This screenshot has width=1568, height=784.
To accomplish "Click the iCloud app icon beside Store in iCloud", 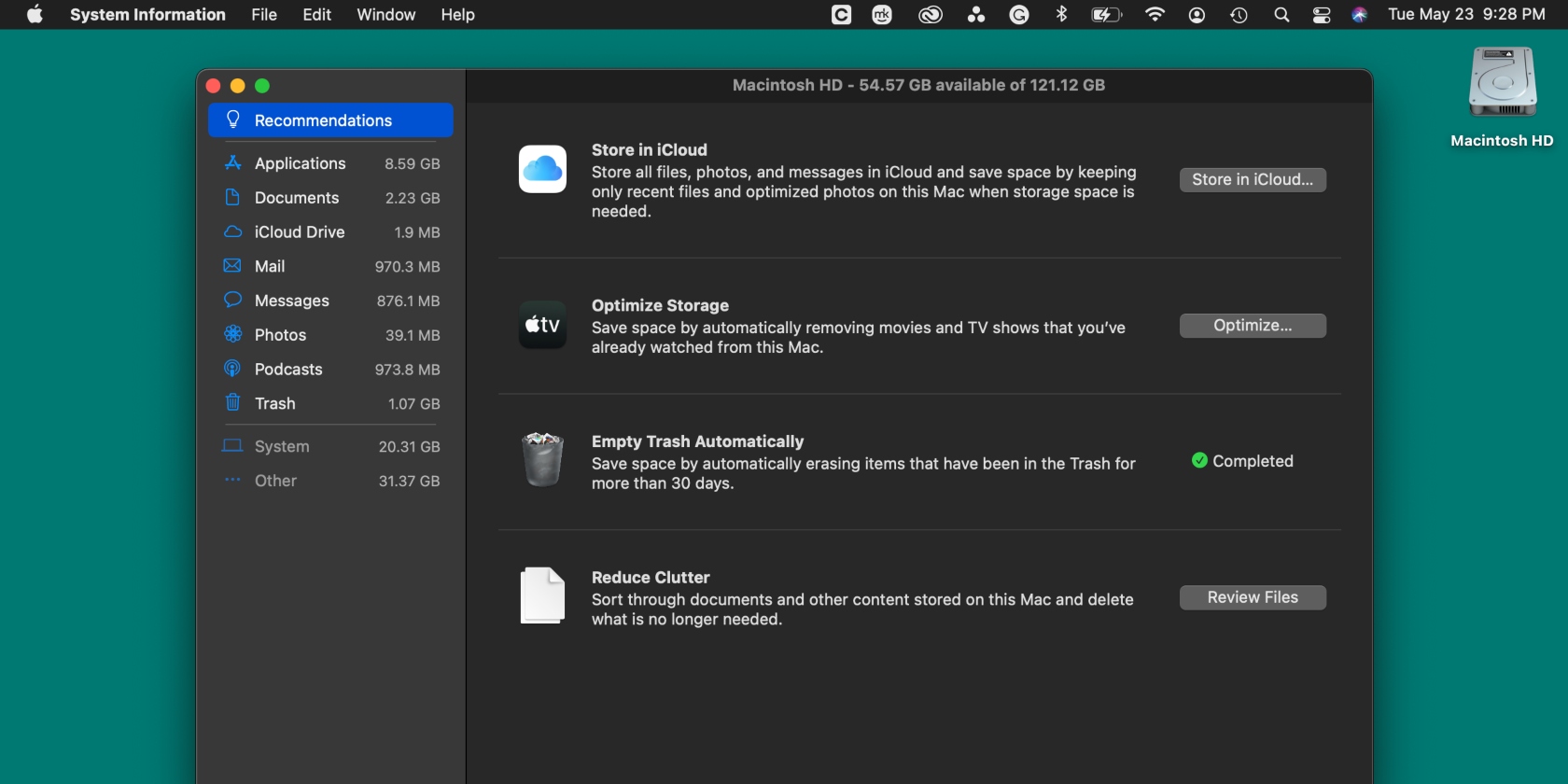I will [542, 169].
